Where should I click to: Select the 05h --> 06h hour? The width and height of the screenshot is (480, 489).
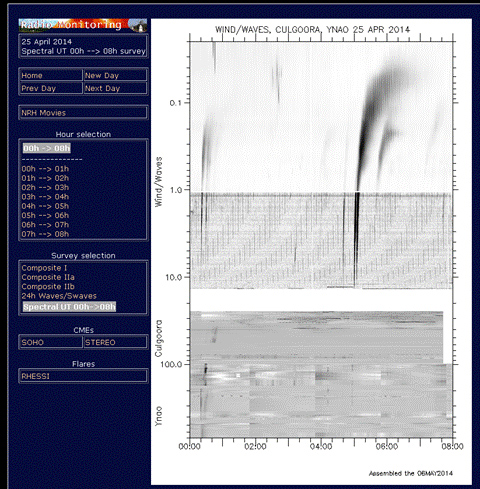click(45, 215)
